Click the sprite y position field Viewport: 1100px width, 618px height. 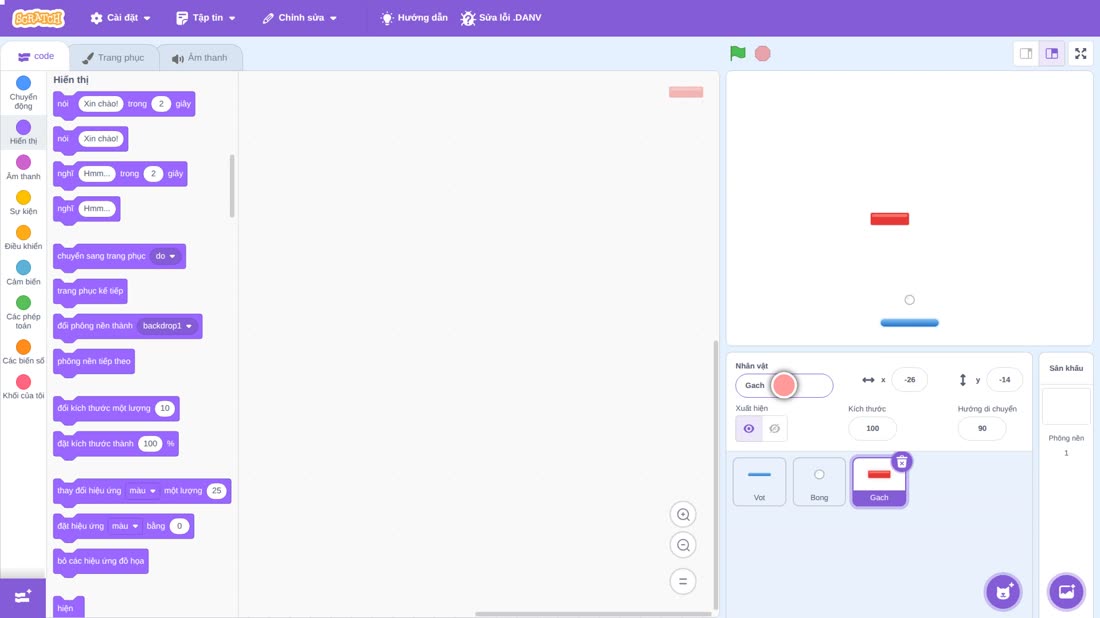[x=1005, y=379]
